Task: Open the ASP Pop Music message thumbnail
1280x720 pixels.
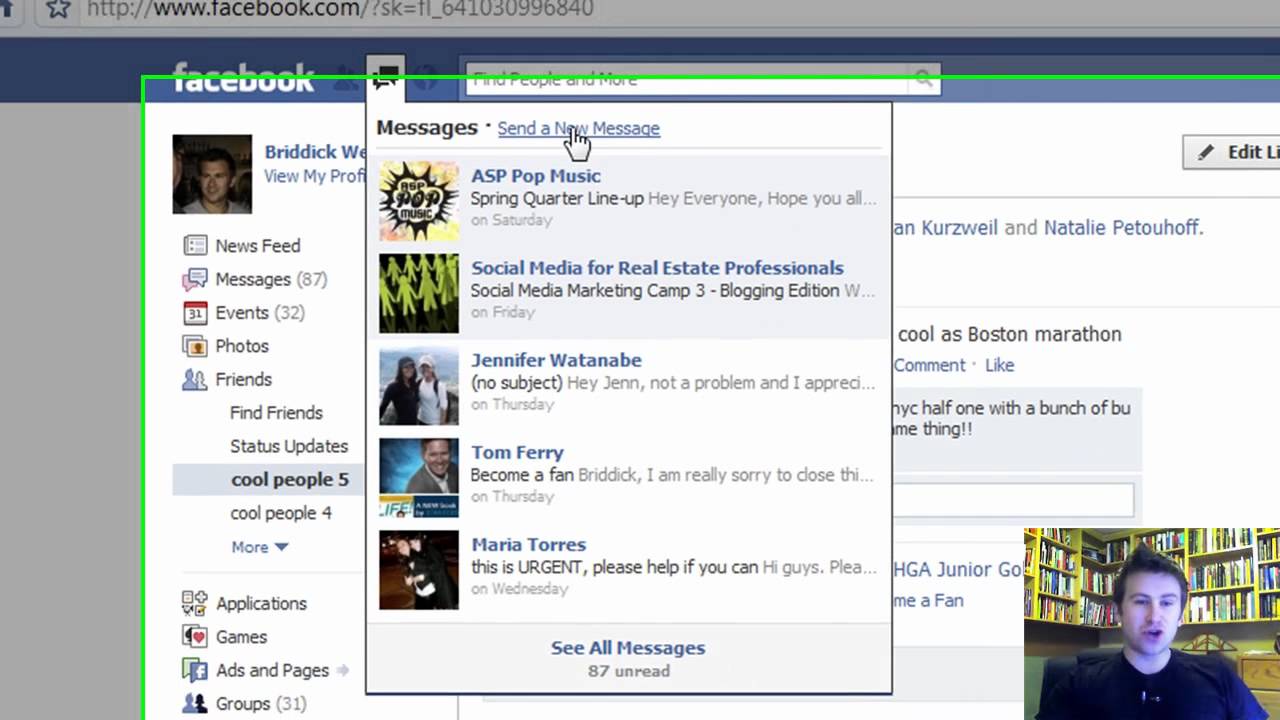Action: pos(419,201)
